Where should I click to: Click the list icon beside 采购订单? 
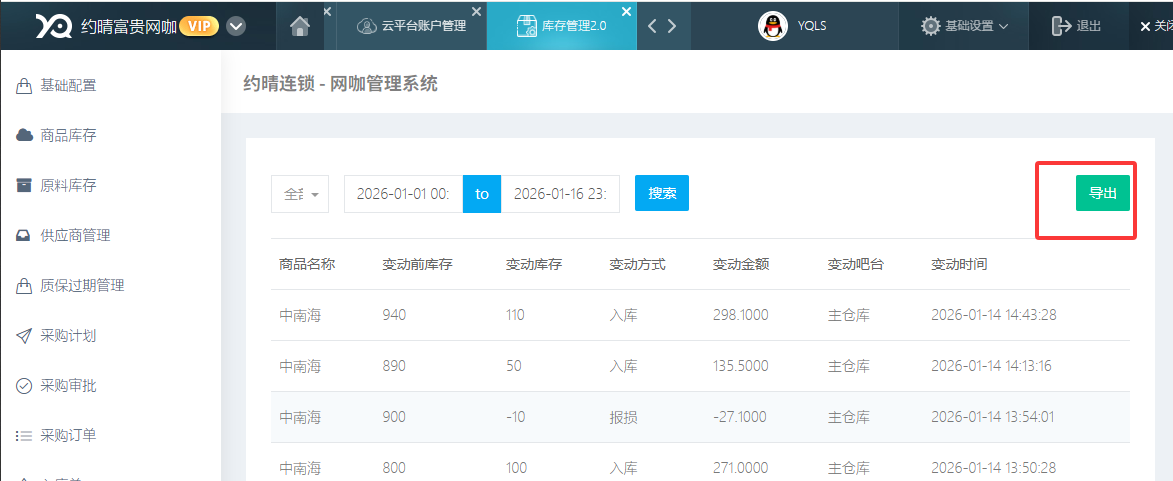(x=24, y=435)
